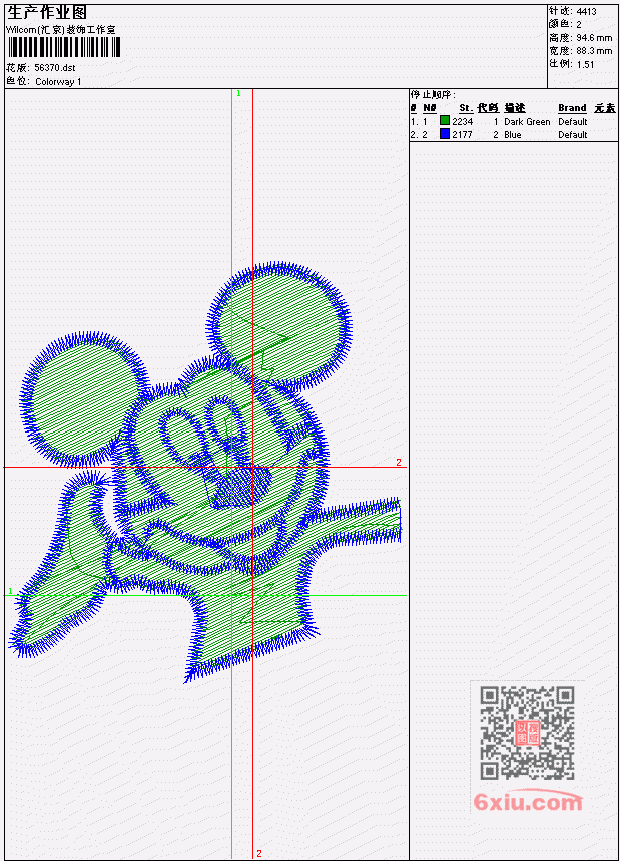Screen dimensions: 620x861
Task: Click the 'N#' column header
Action: click(430, 108)
